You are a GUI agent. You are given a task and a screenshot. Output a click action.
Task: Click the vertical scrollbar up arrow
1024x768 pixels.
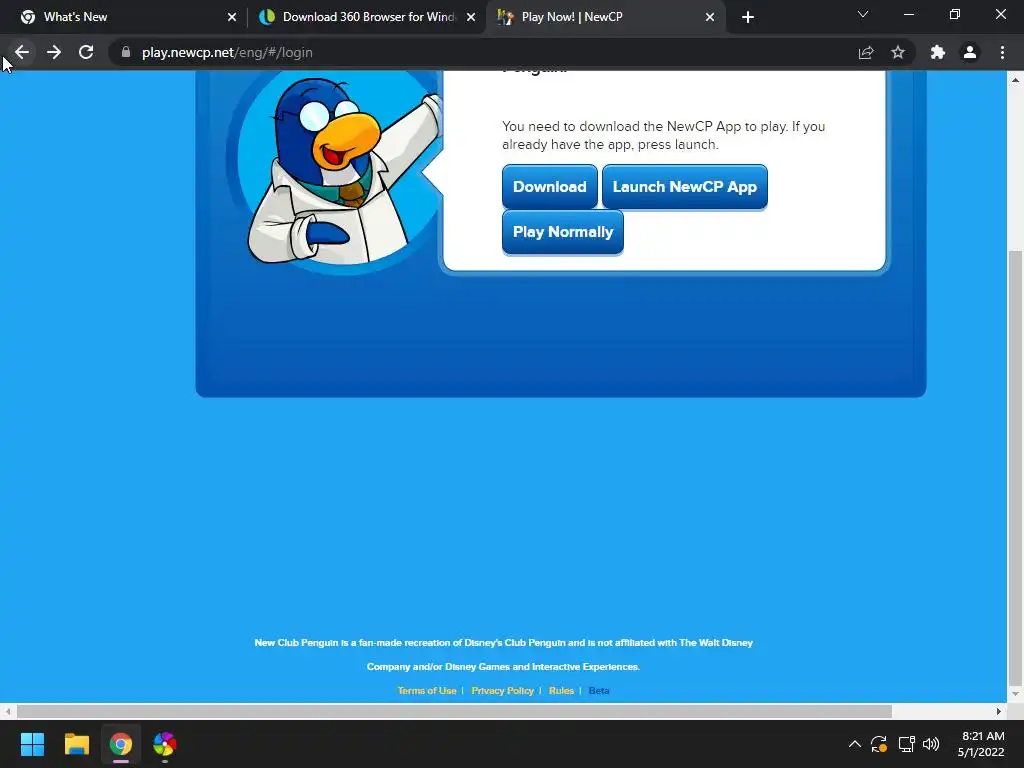coord(1015,80)
